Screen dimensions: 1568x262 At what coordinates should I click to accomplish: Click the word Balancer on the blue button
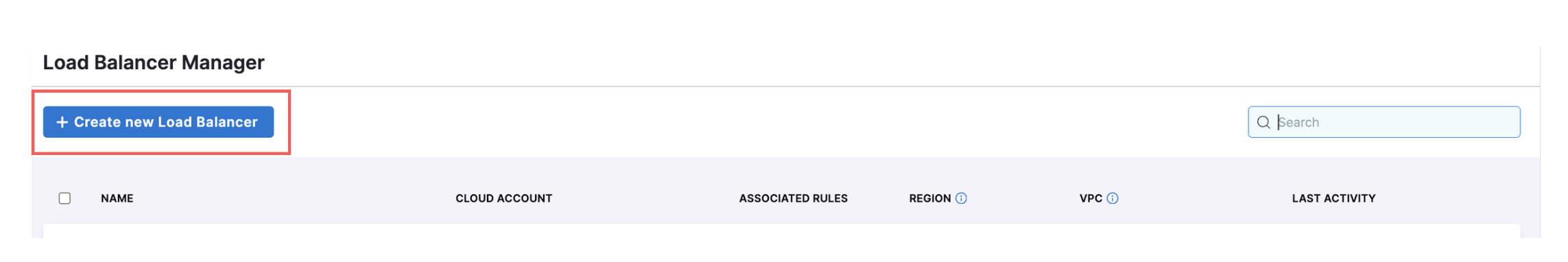(x=227, y=122)
